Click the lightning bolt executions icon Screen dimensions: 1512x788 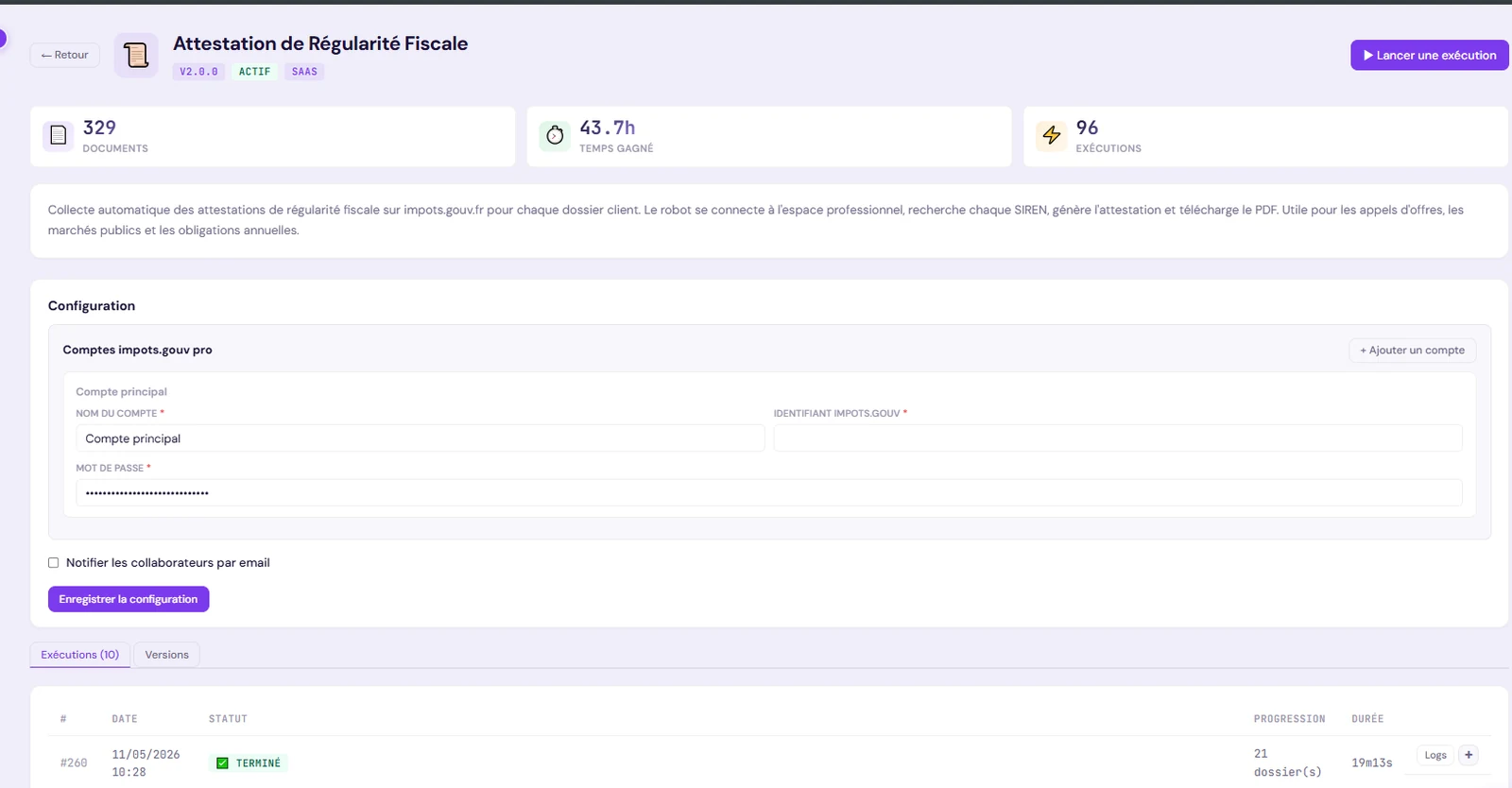(x=1052, y=136)
